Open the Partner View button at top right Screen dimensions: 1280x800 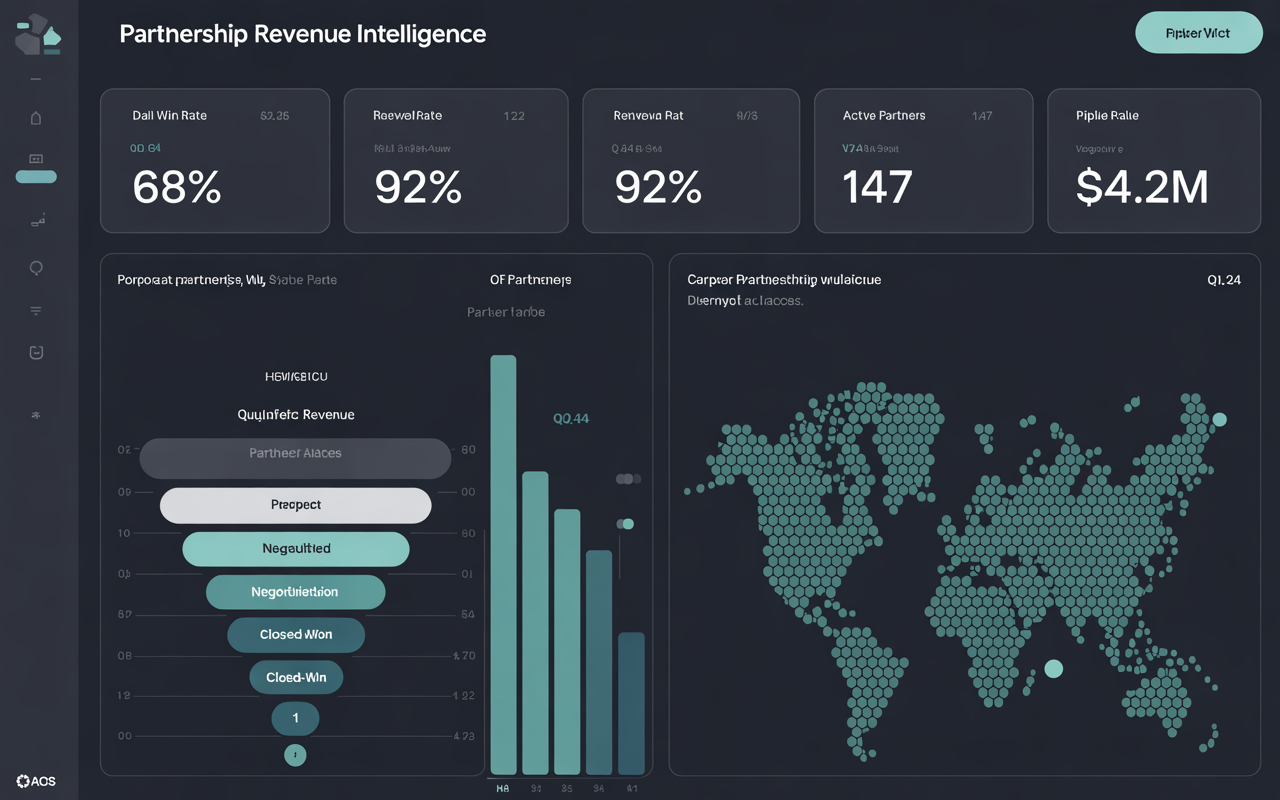[x=1198, y=32]
